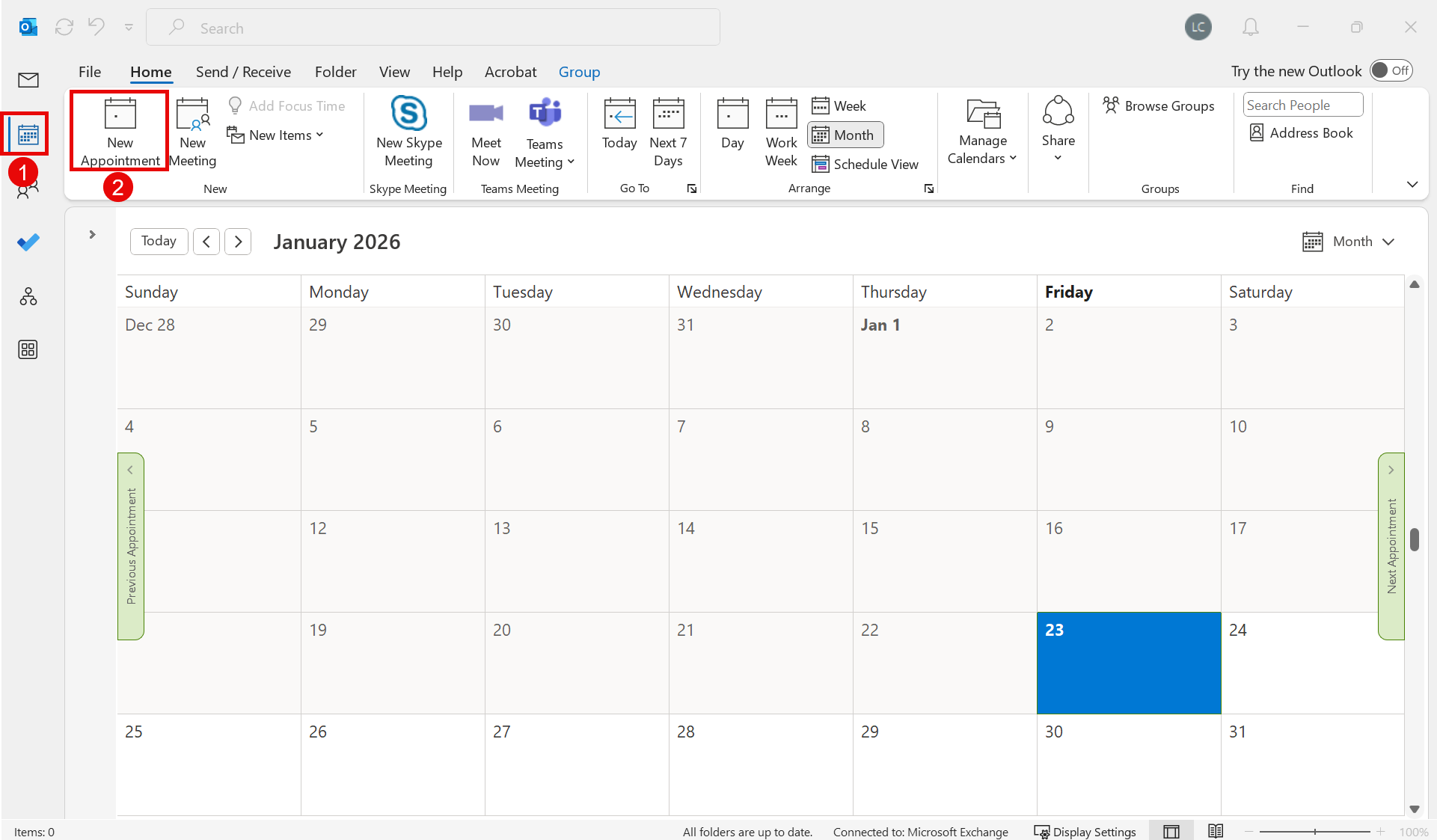Open the To Do checkmark app
1437x840 pixels.
point(28,242)
